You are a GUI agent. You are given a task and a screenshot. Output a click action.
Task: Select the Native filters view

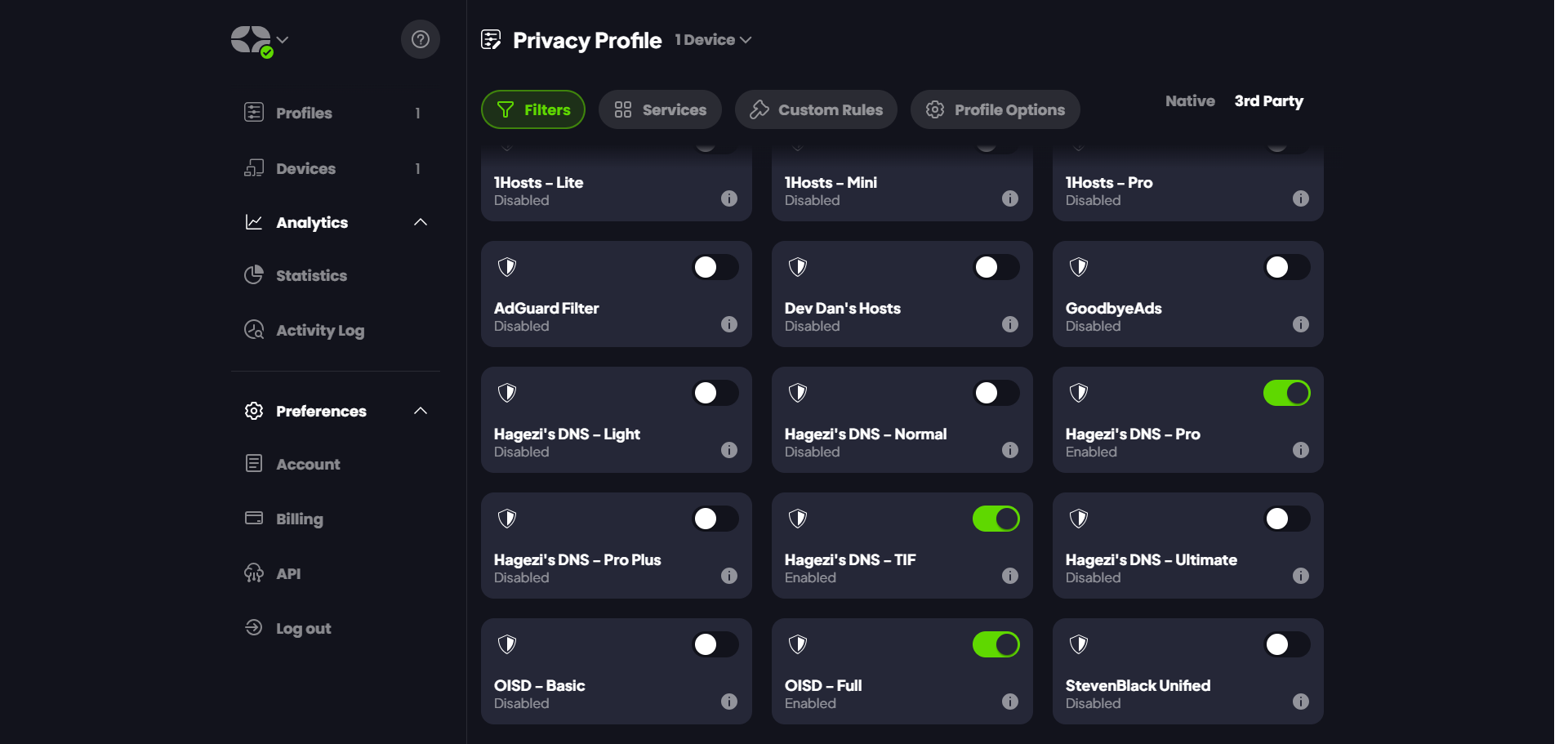1190,101
